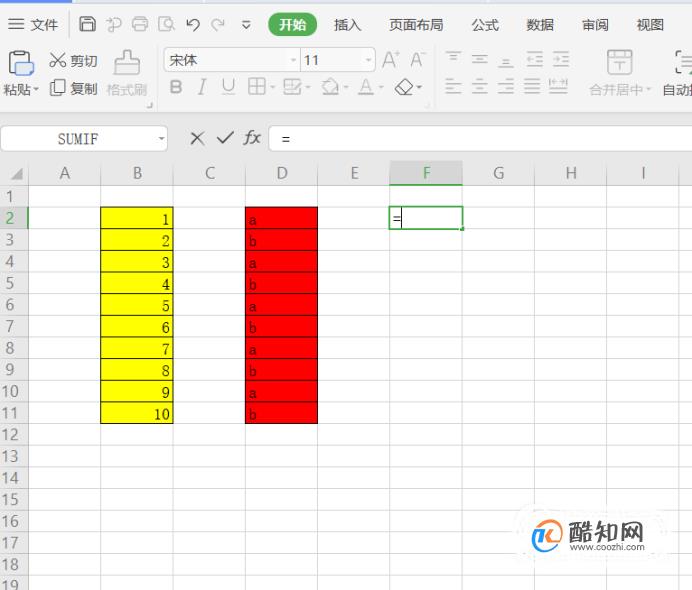Increase the indent
The image size is (692, 590).
click(561, 59)
